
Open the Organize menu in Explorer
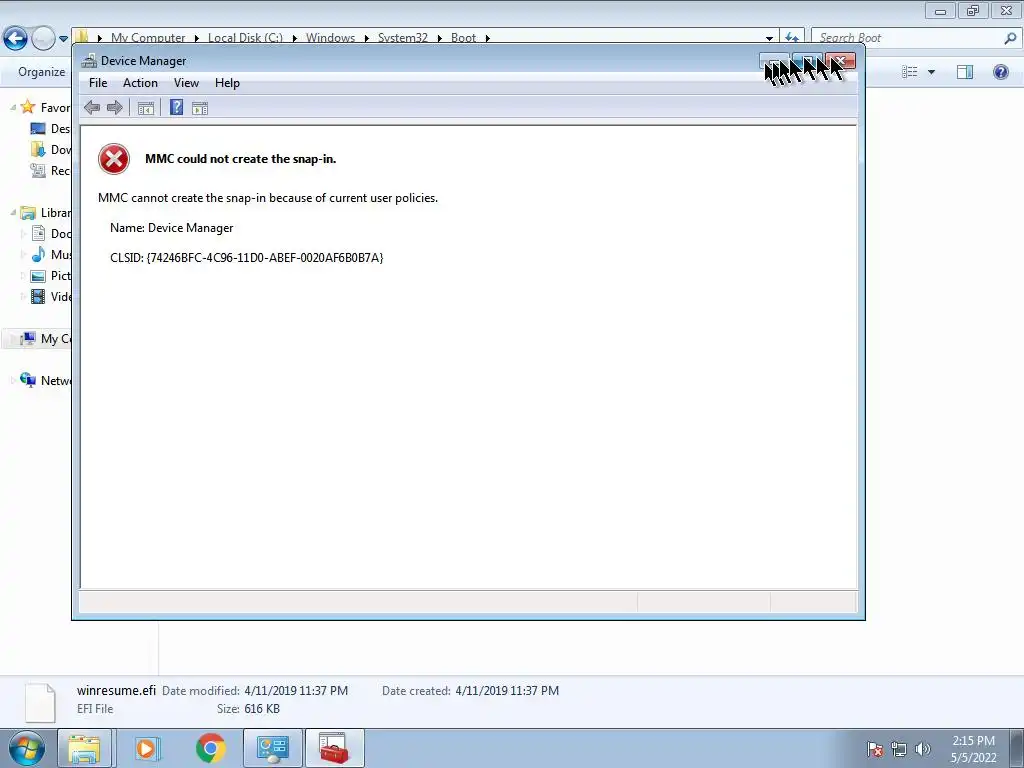42,72
